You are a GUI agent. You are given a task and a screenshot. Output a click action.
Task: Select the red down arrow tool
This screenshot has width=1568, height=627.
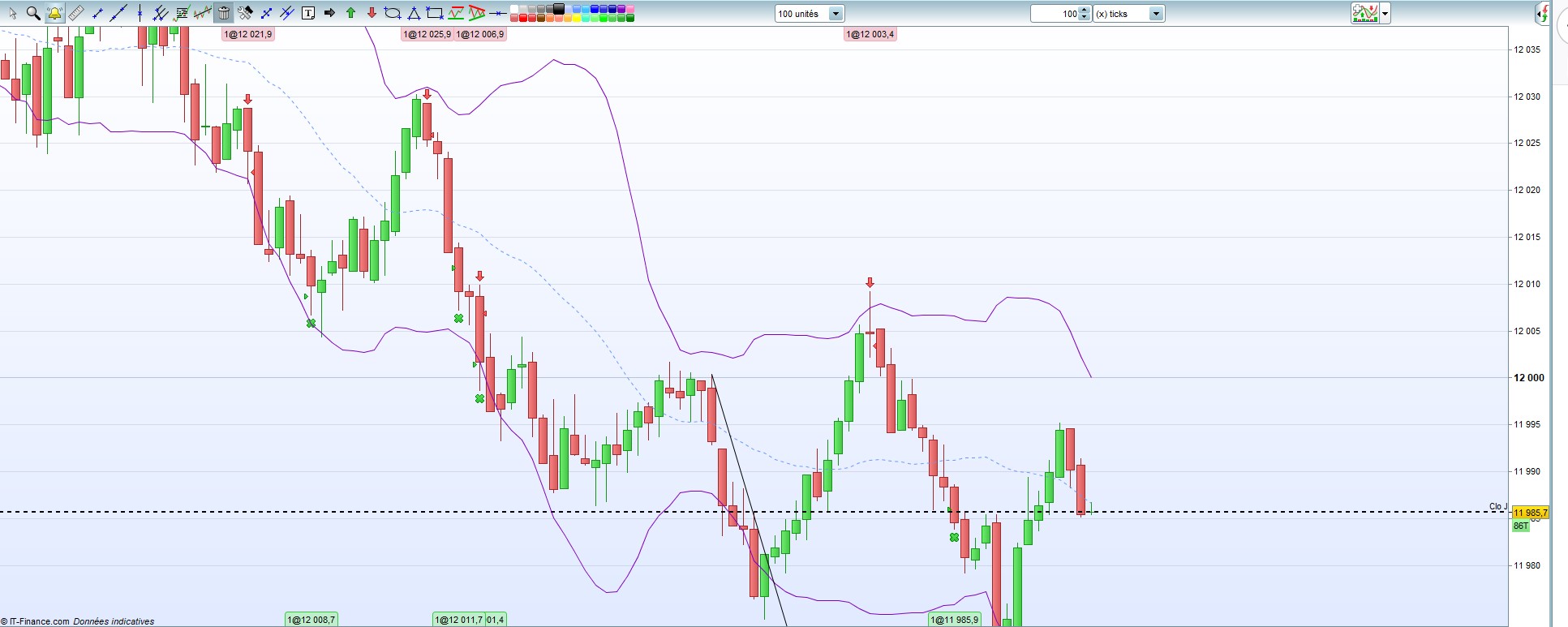tap(372, 13)
